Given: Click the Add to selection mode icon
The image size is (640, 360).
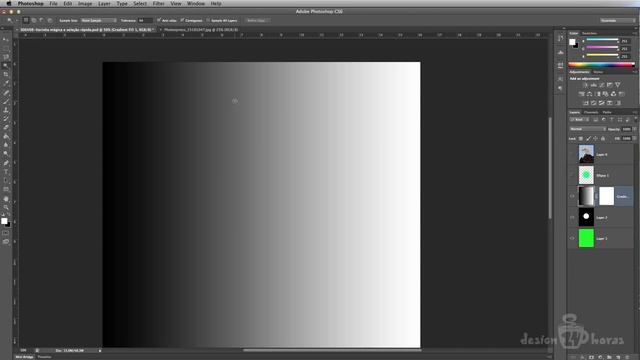Looking at the screenshot, I should pyautogui.click(x=34, y=20).
